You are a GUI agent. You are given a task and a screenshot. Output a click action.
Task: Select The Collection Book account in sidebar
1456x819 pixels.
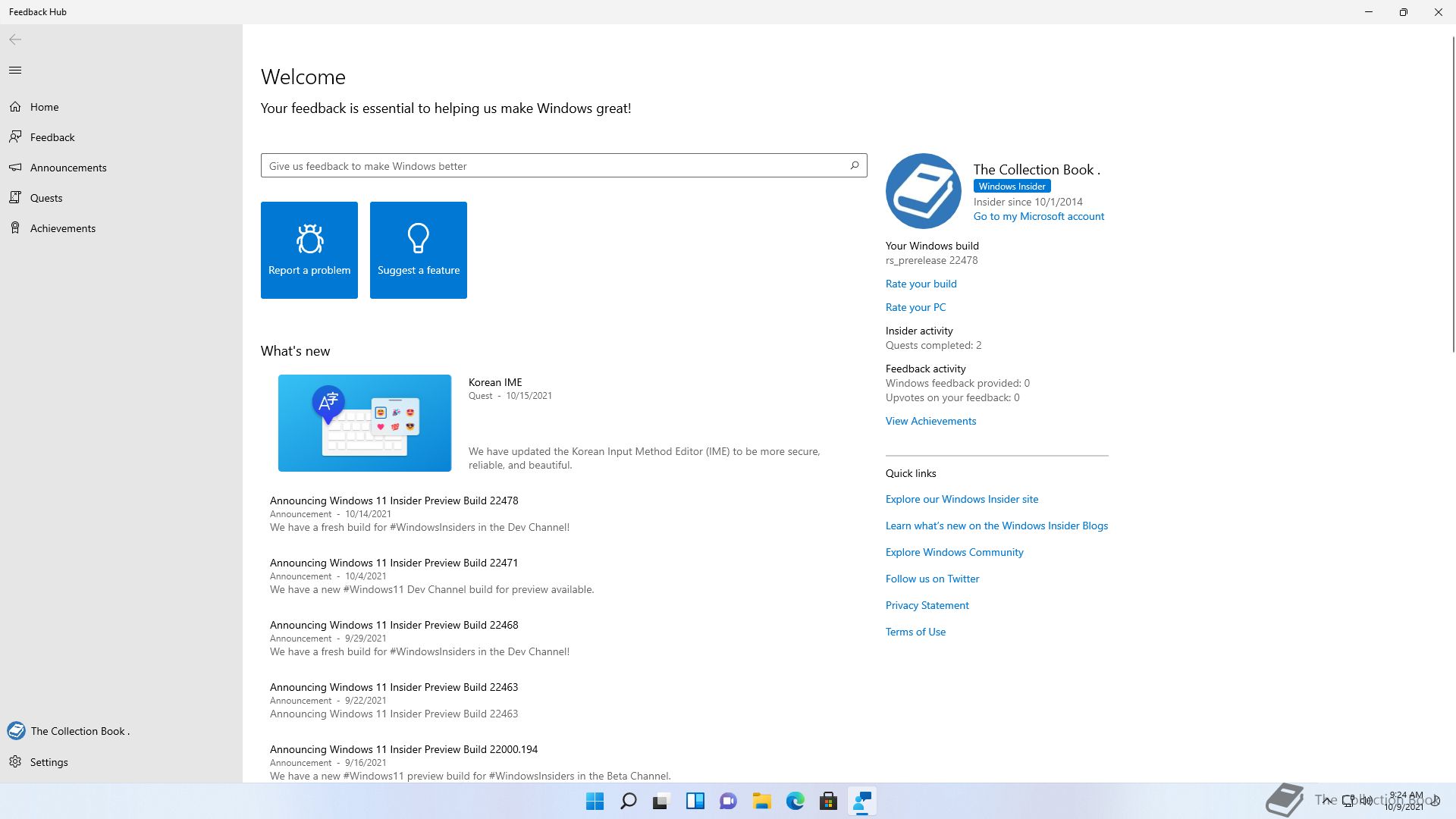point(121,731)
